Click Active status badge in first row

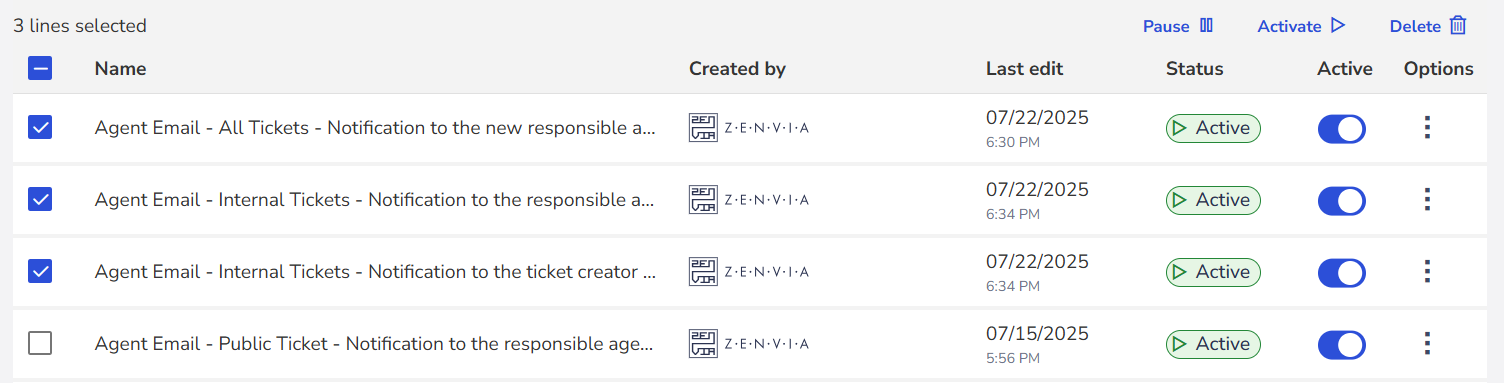click(1213, 128)
